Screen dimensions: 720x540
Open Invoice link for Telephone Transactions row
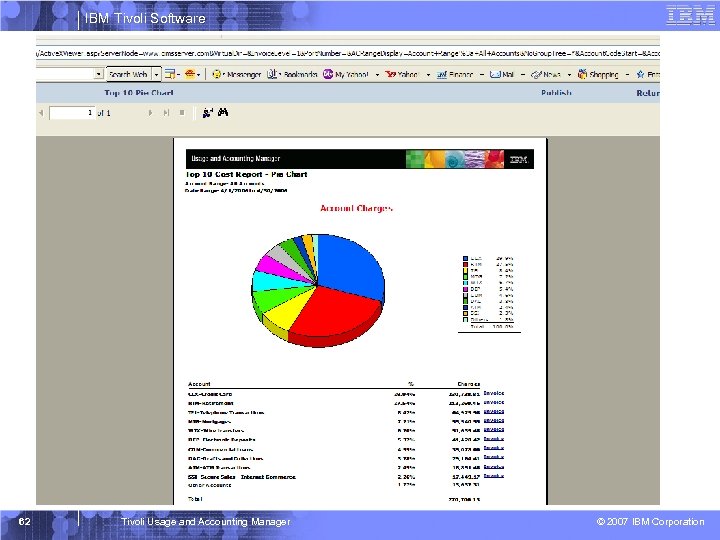click(x=494, y=412)
